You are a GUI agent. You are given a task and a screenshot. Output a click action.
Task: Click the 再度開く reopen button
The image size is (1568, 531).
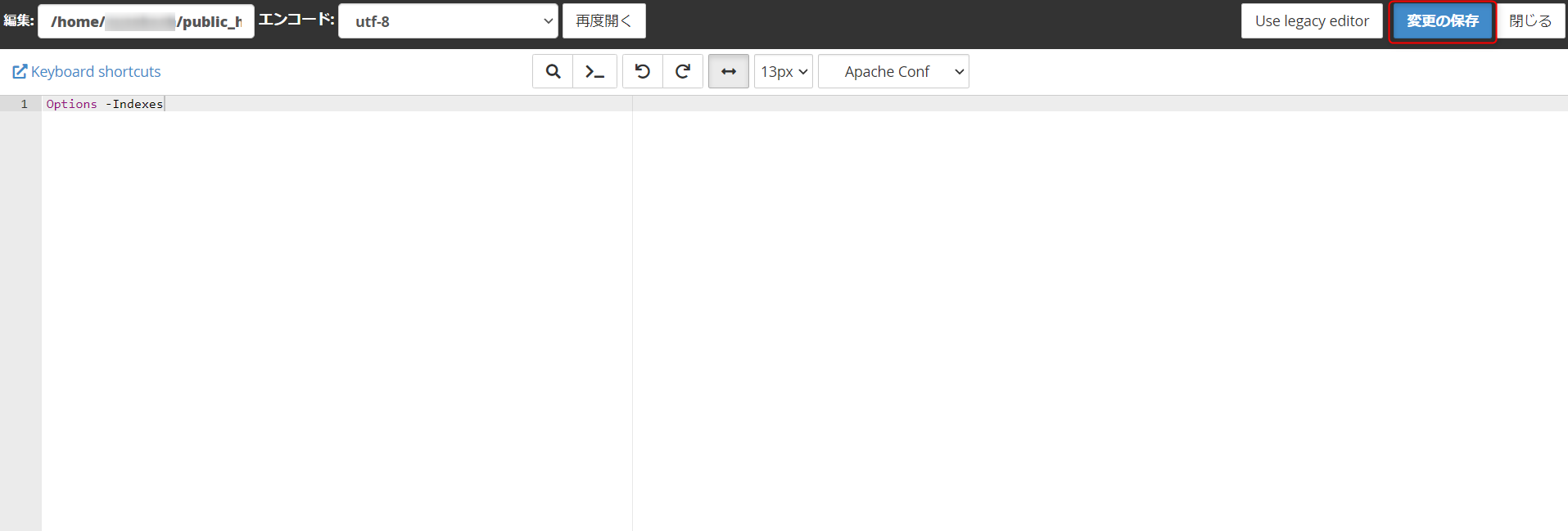point(603,21)
